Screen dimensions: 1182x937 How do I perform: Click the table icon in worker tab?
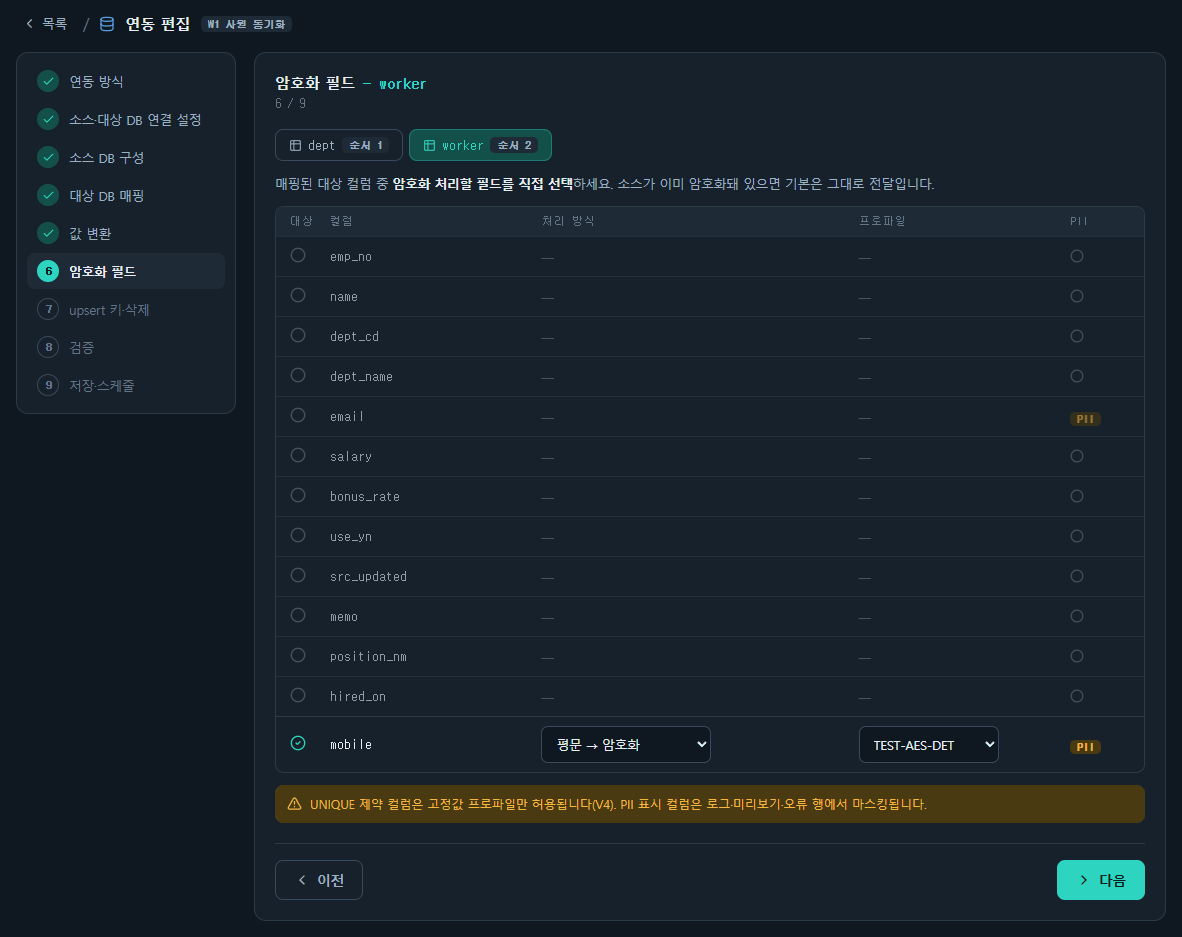(x=429, y=145)
